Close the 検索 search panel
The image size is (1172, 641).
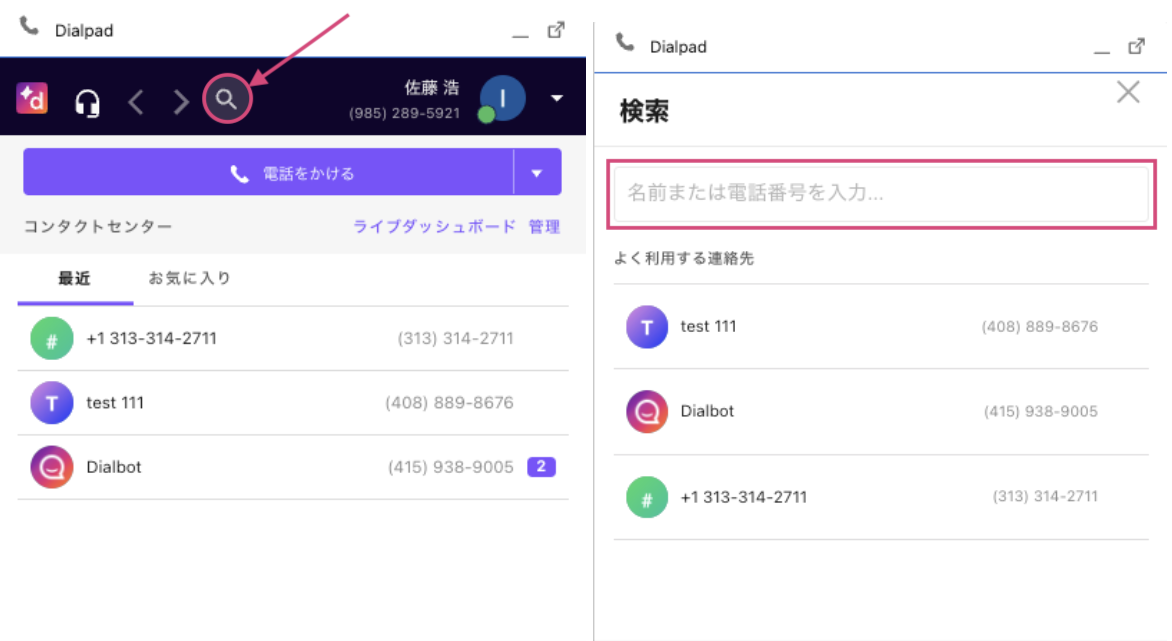(x=1128, y=93)
